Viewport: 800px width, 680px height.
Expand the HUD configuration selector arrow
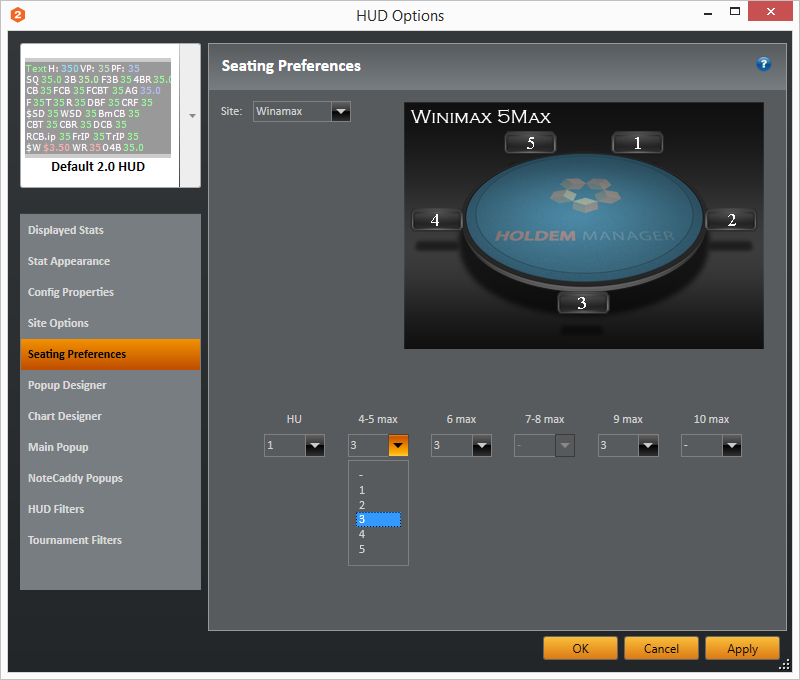192,116
